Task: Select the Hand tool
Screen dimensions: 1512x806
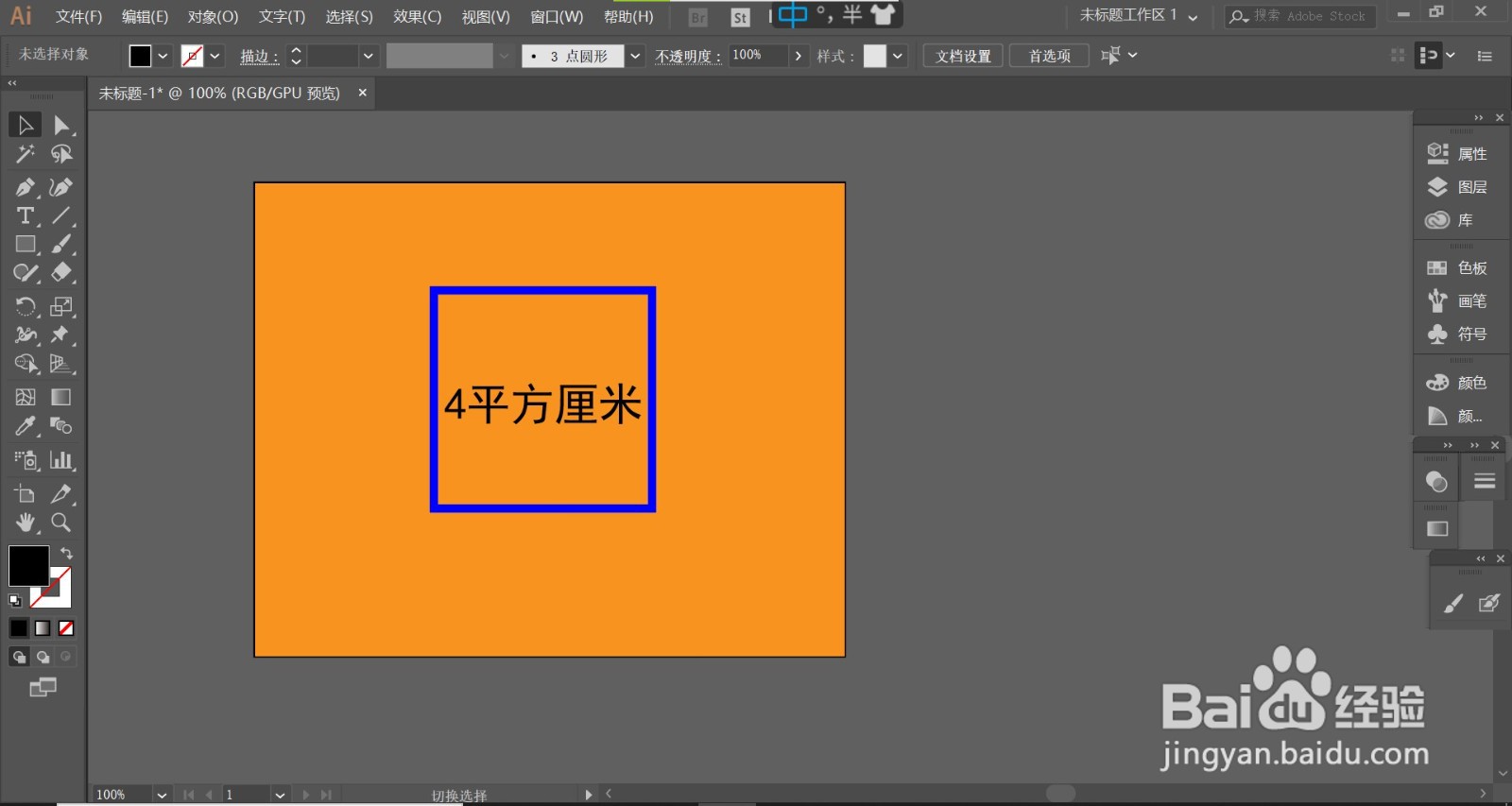Action: (26, 523)
